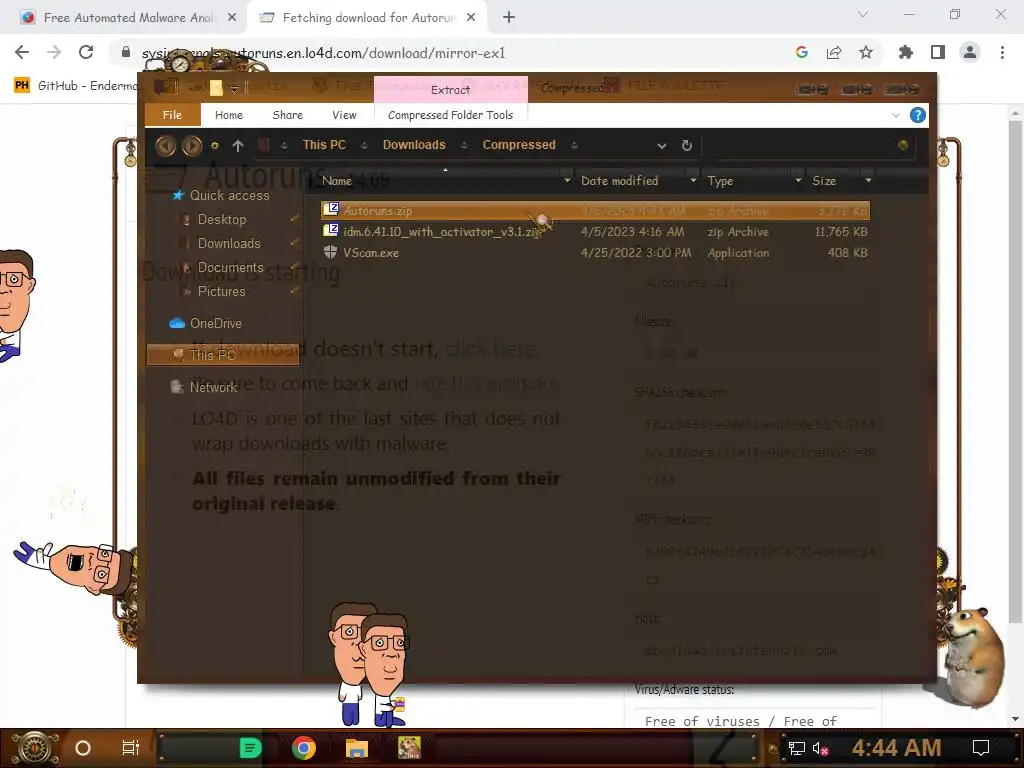Select Desktop in the navigation pane
This screenshot has height=768, width=1024.
222,219
